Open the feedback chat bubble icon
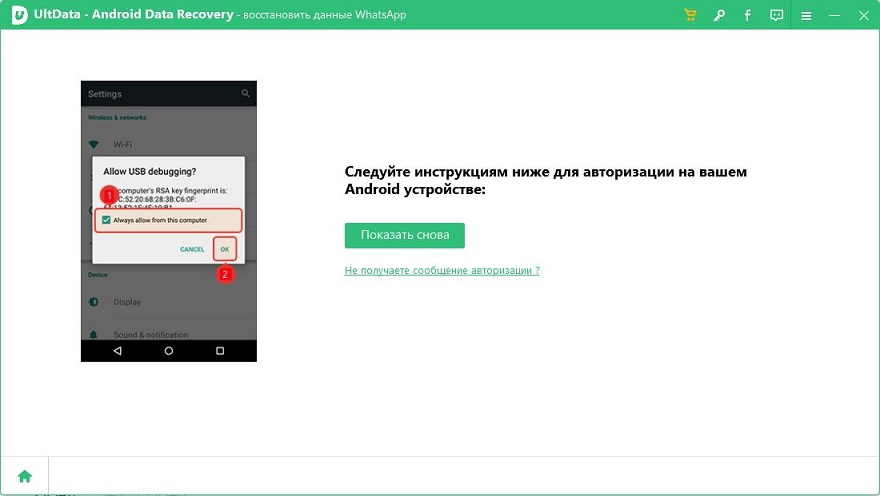 point(776,16)
